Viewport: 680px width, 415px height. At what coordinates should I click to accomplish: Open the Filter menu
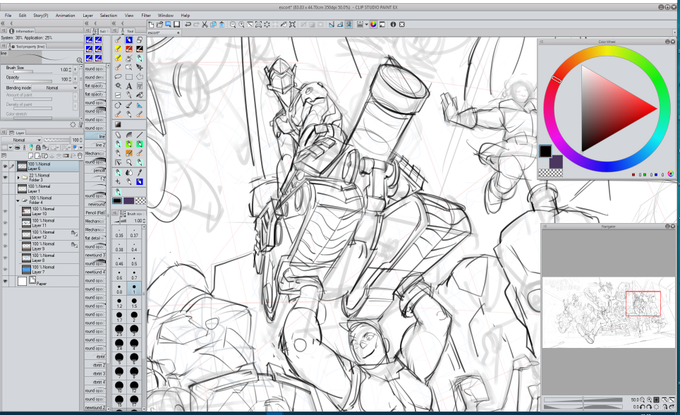point(146,15)
